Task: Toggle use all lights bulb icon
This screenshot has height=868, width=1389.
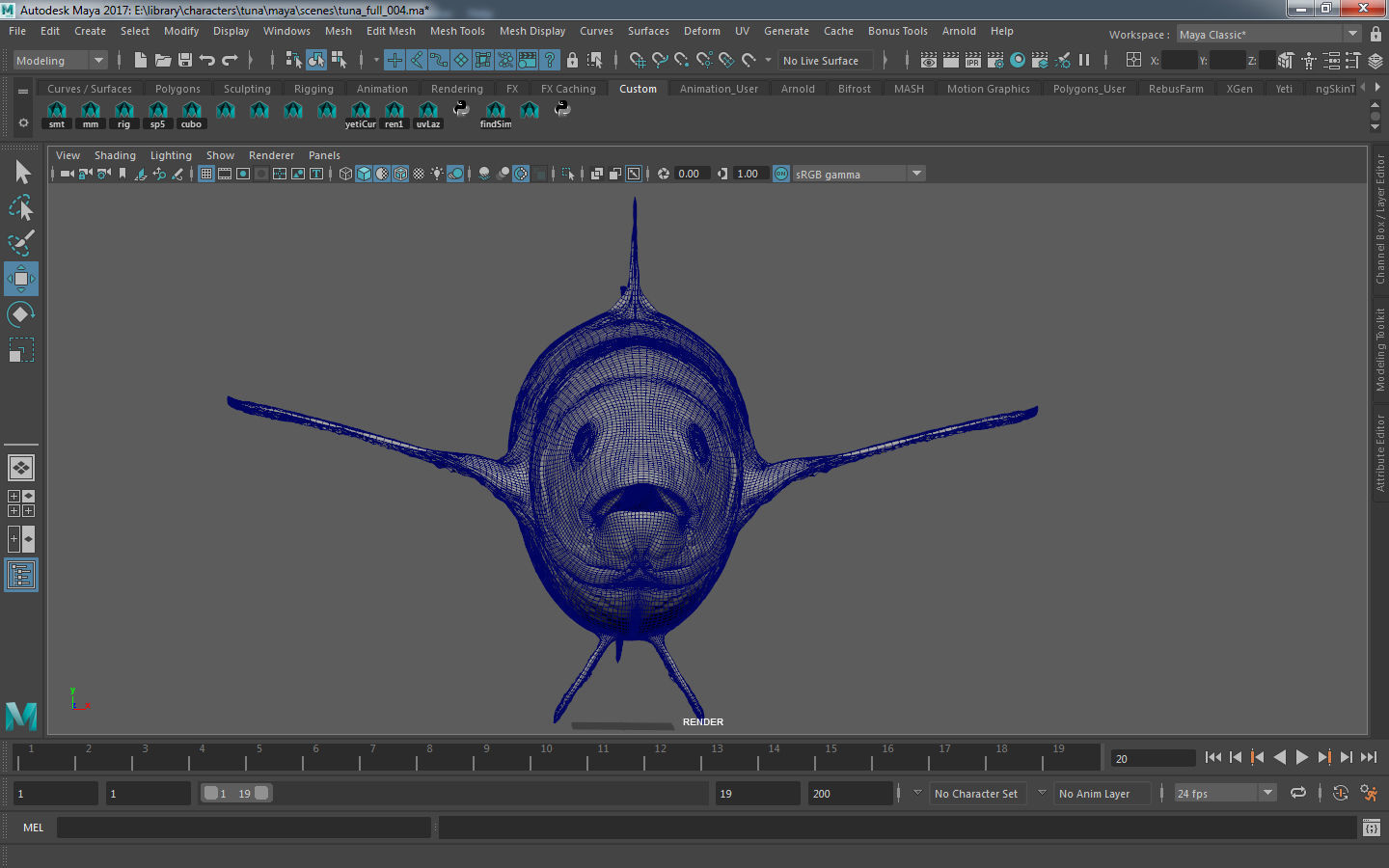Action: 437,174
